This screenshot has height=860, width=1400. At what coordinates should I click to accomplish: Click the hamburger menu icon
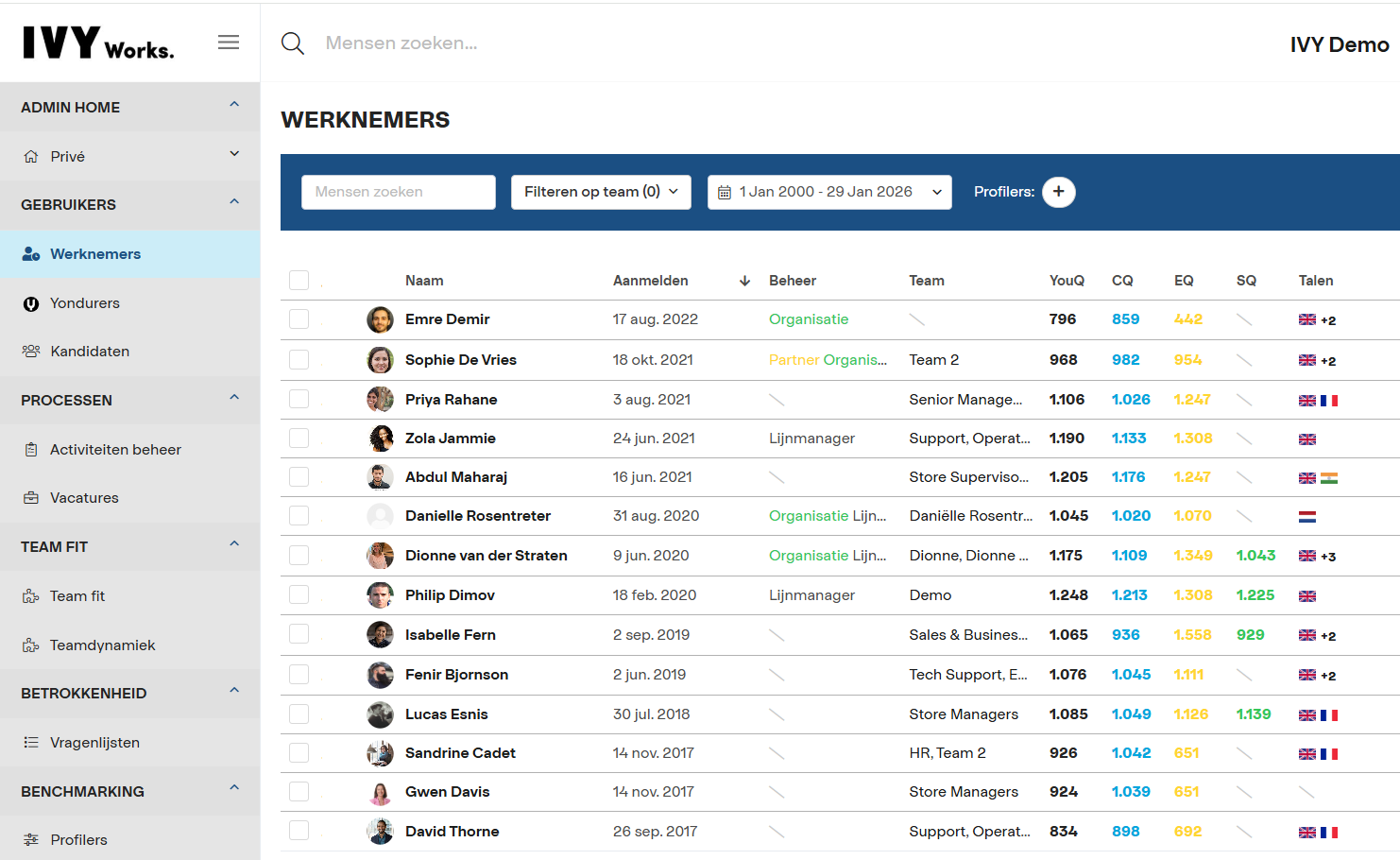(229, 43)
